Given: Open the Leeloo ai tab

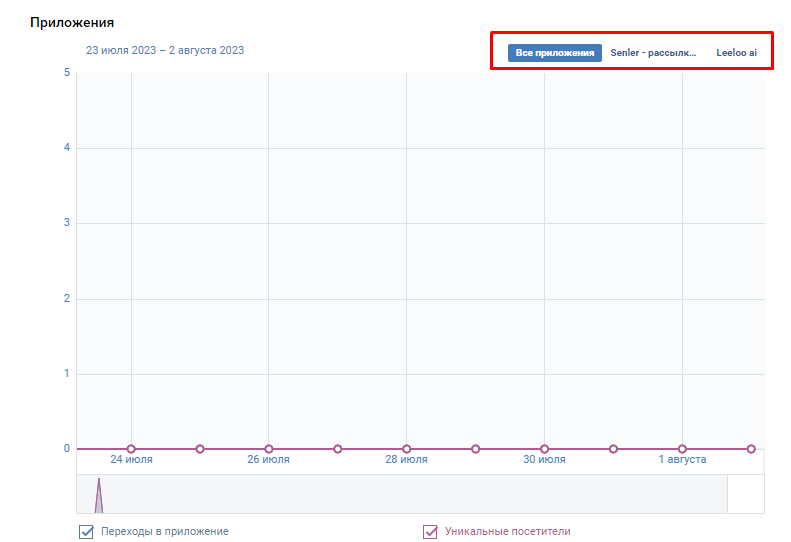Looking at the screenshot, I should (737, 53).
